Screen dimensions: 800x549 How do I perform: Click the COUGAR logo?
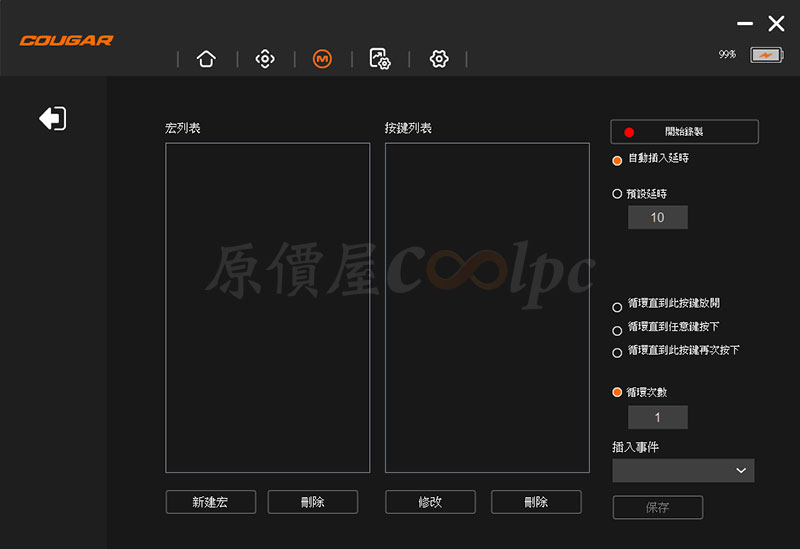click(x=66, y=40)
